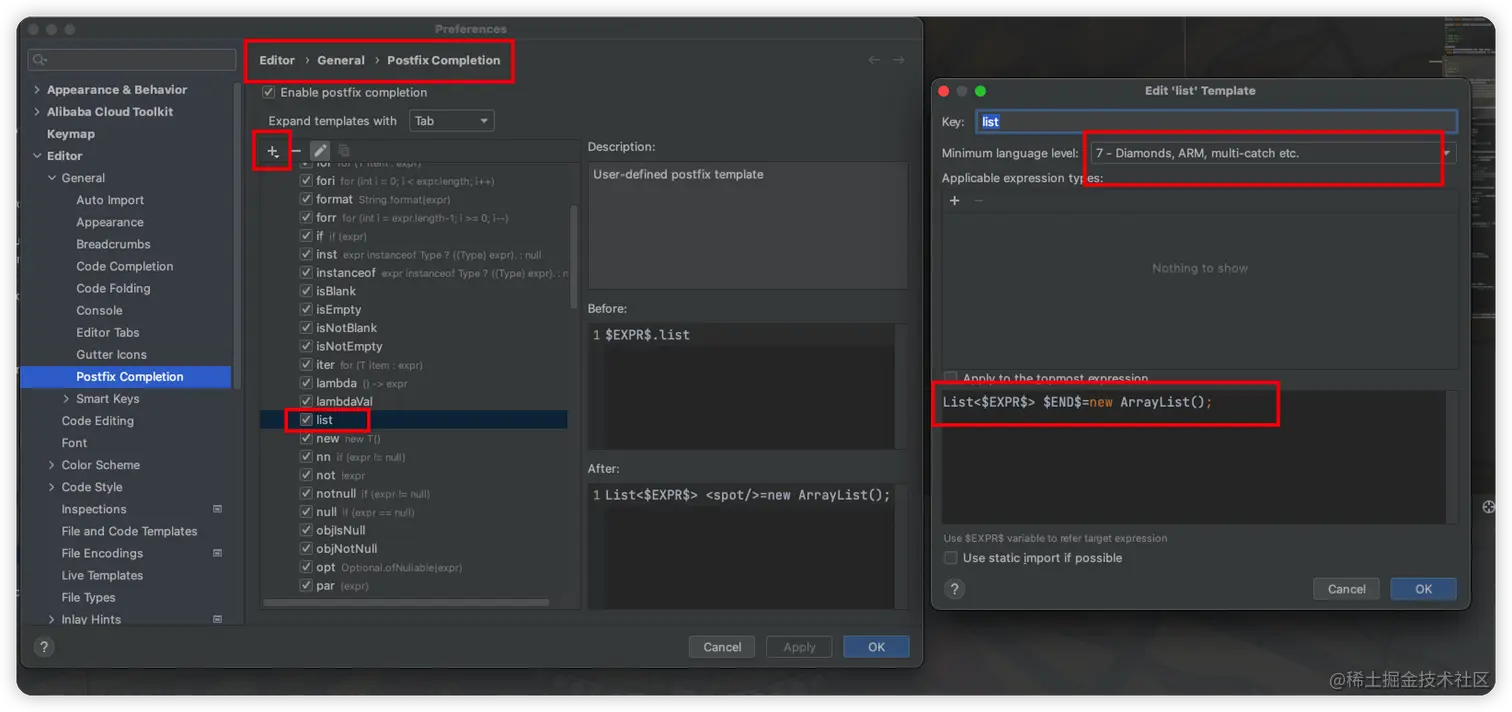This screenshot has height=712, width=1512.
Task: Open Expand templates with Tab dropdown
Action: 452,121
